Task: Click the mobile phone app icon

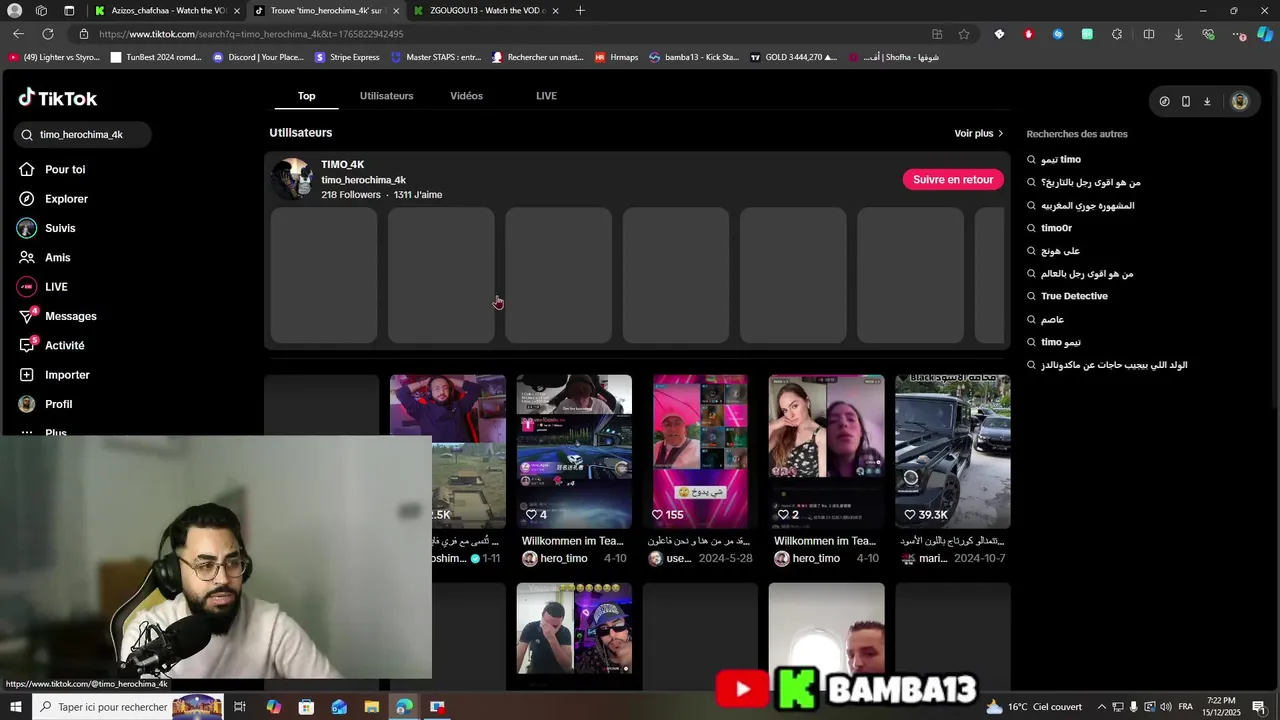Action: coord(1185,101)
